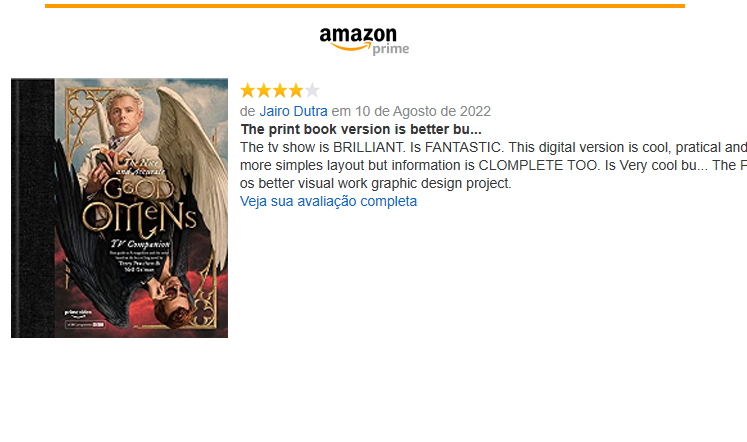
Task: Click the review title "The print book version"
Action: 361,129
